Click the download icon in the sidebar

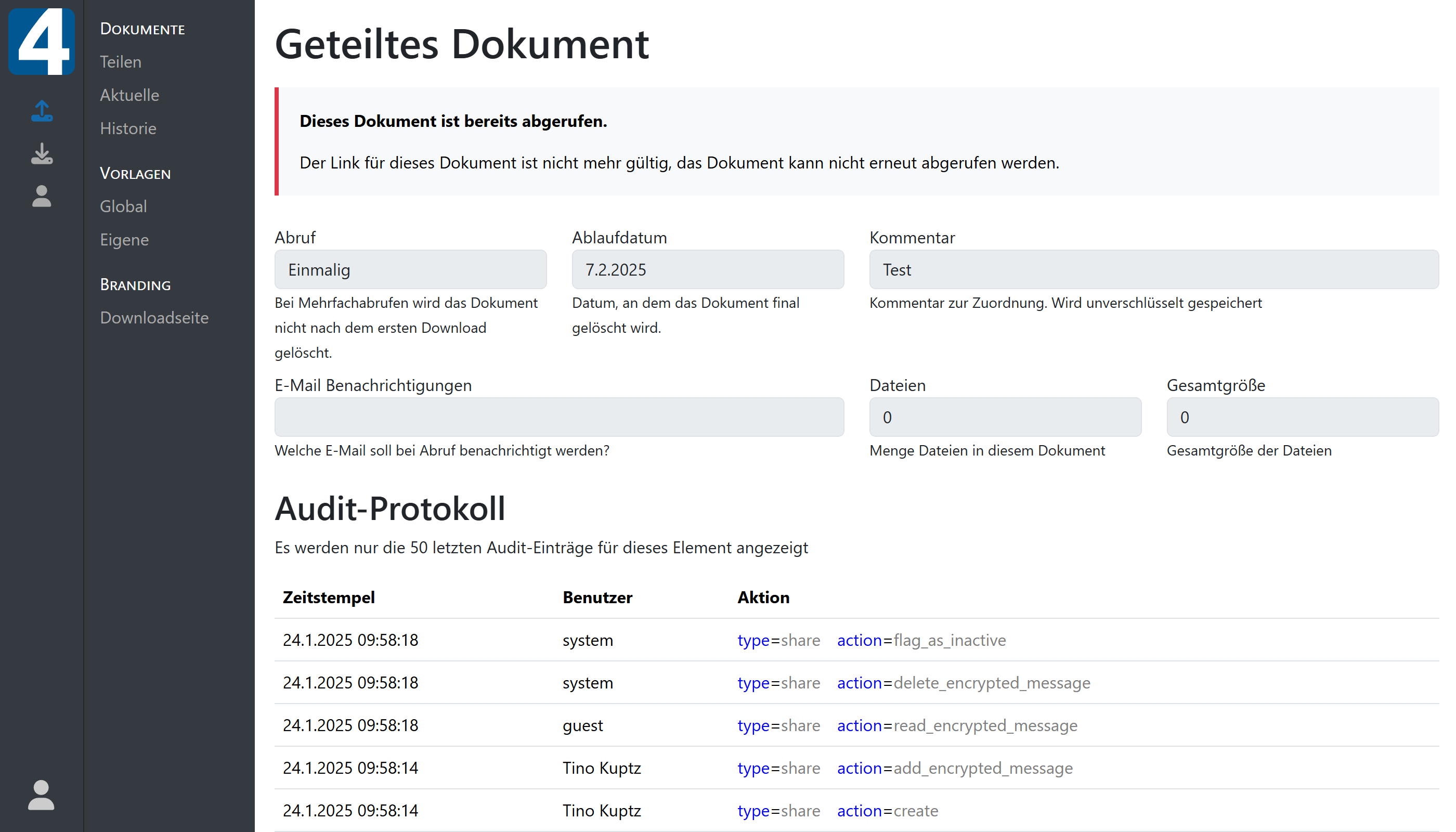click(42, 154)
